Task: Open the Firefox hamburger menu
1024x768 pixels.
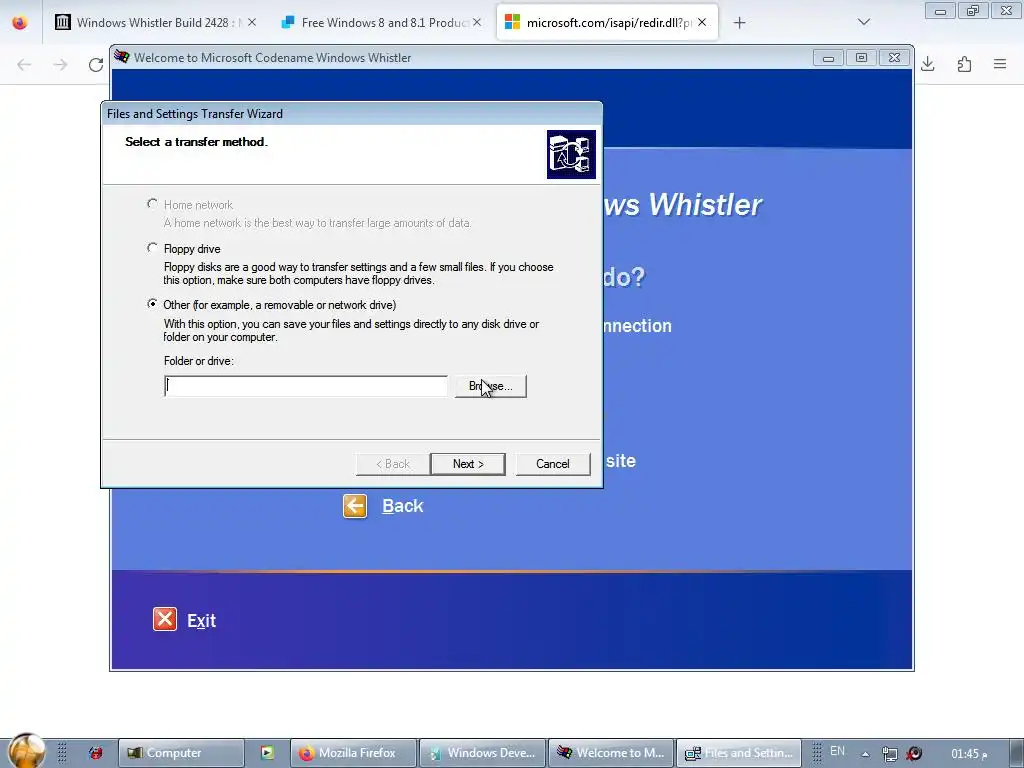Action: click(1000, 64)
